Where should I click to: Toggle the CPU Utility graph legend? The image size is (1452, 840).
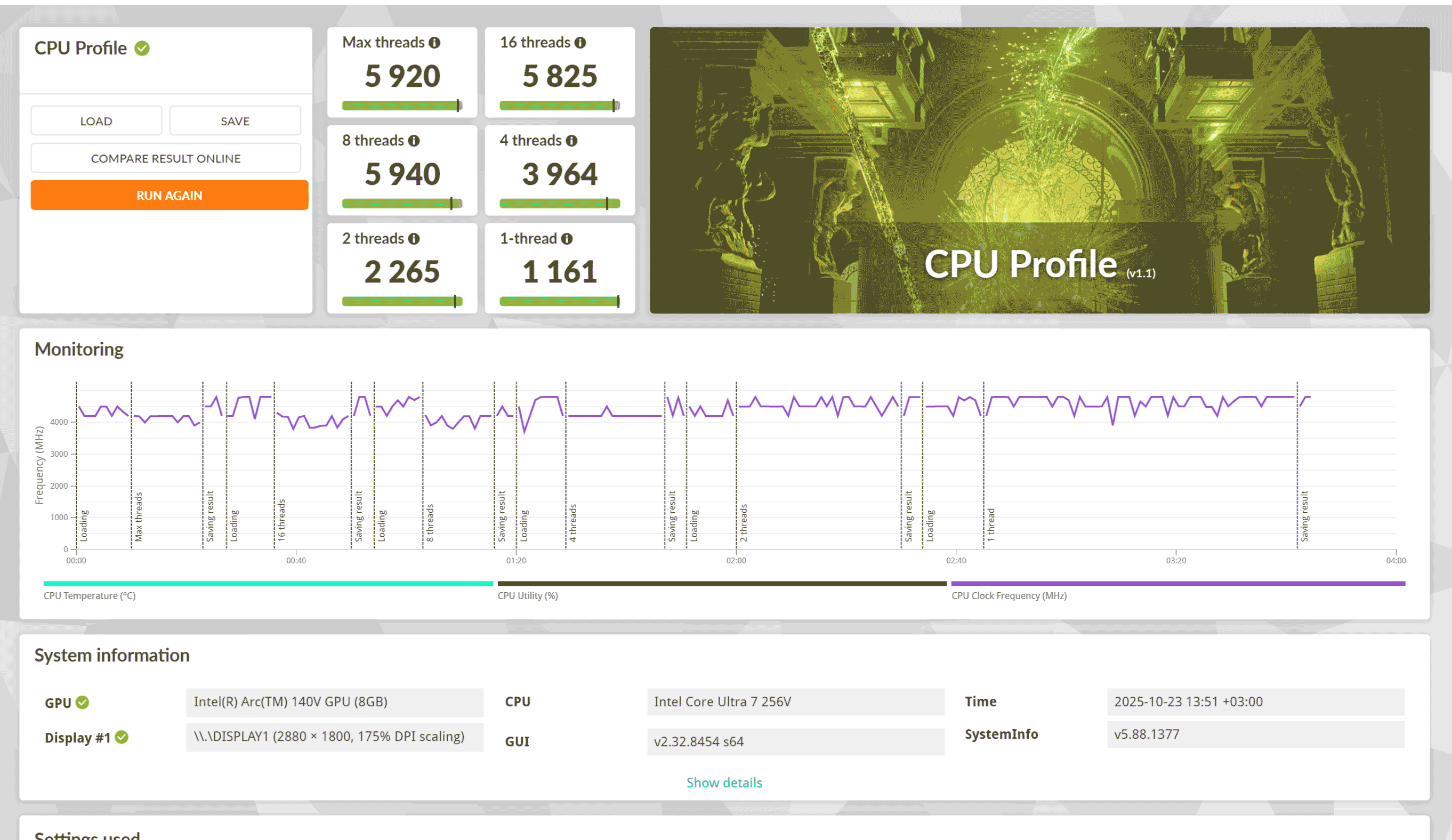[528, 596]
